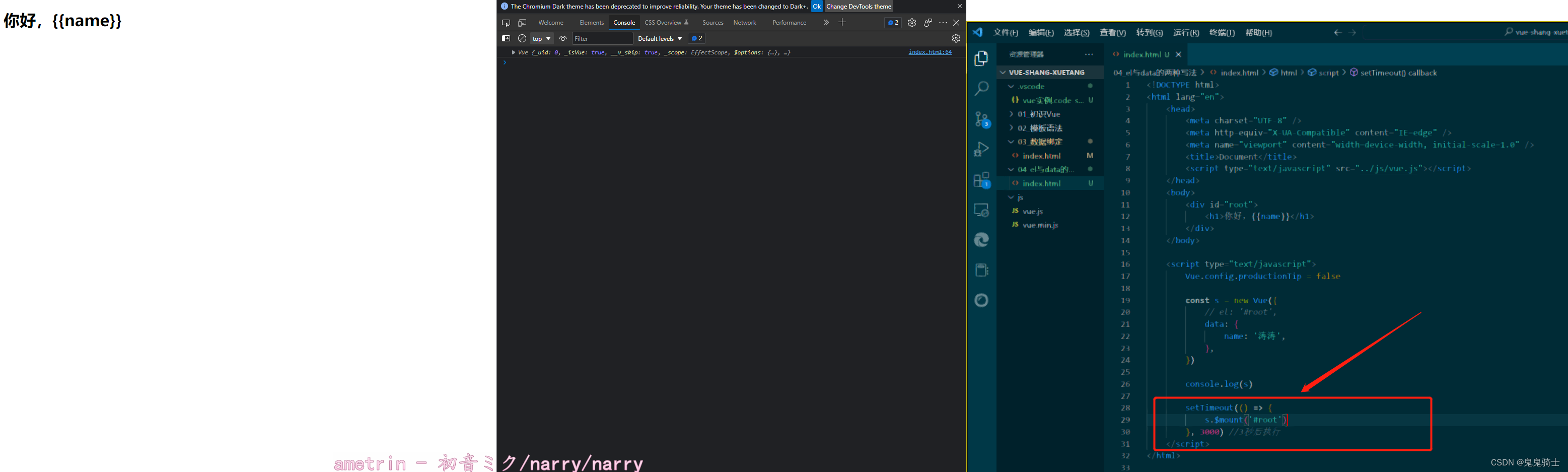Open the Explorer view in VS Code

pyautogui.click(x=981, y=58)
